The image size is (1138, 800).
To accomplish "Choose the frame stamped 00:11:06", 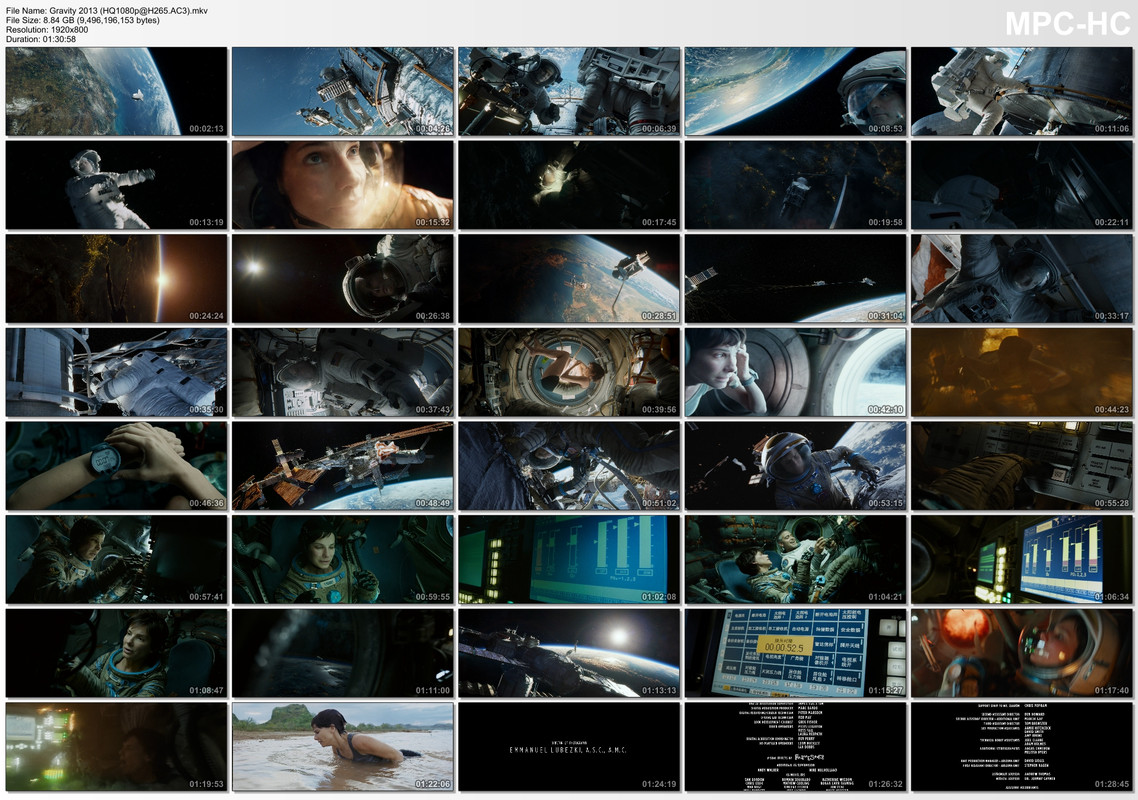I will [1022, 91].
